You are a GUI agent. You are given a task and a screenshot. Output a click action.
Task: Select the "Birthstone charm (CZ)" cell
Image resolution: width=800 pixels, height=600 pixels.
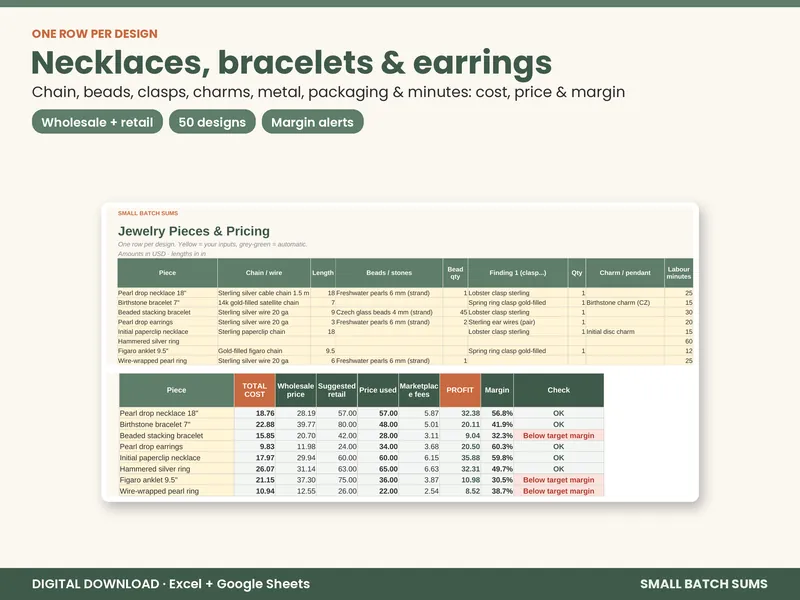pyautogui.click(x=625, y=303)
